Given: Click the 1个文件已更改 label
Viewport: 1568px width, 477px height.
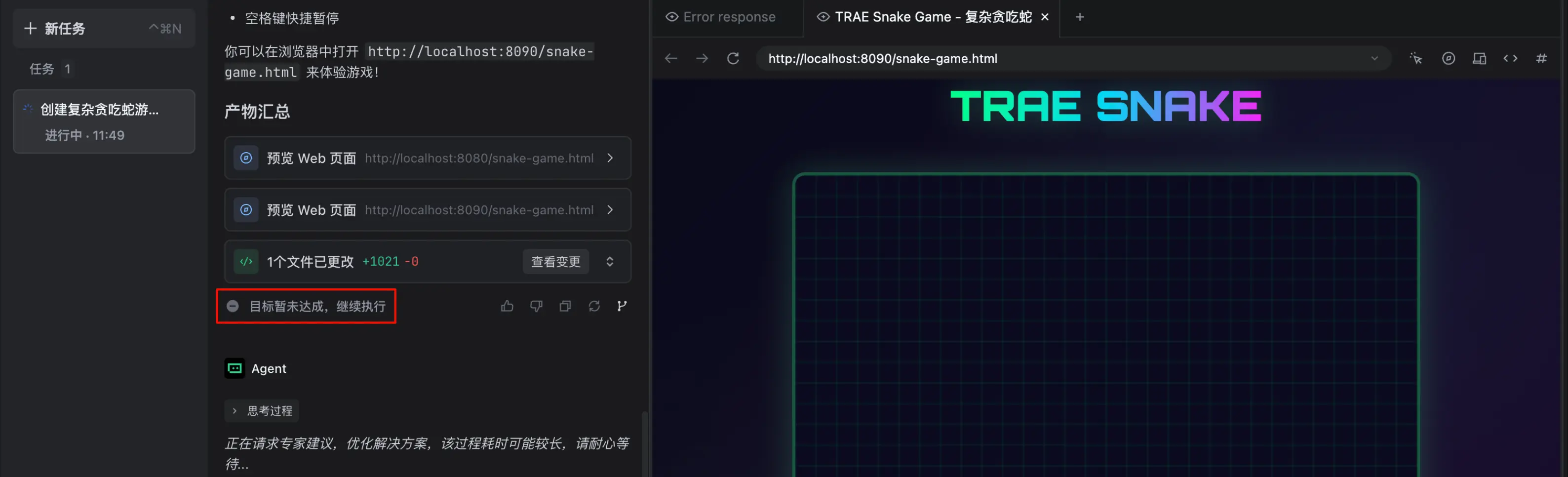Looking at the screenshot, I should tap(311, 262).
